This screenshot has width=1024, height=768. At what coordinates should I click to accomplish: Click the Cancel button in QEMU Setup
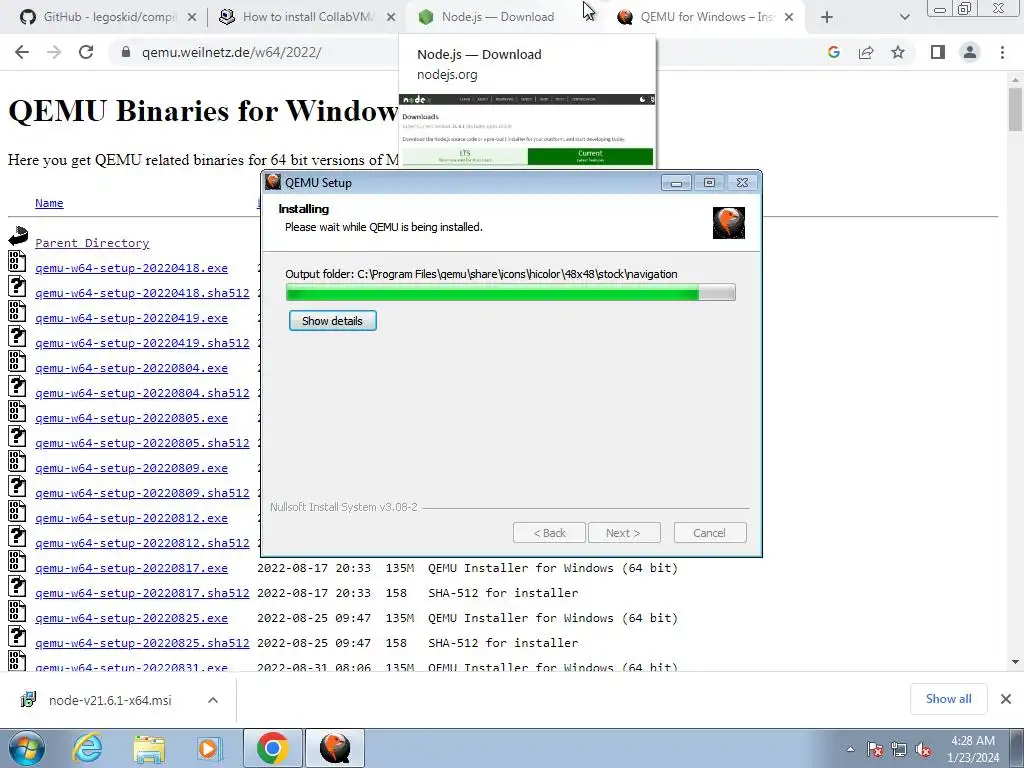pos(710,533)
